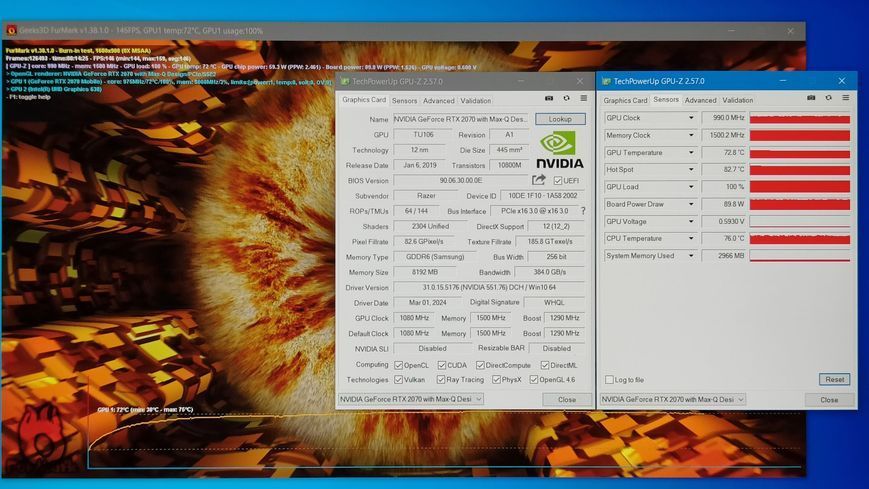Viewport: 869px width, 489px height.
Task: Click the Shaders 2304 Unified field
Action: click(430, 226)
